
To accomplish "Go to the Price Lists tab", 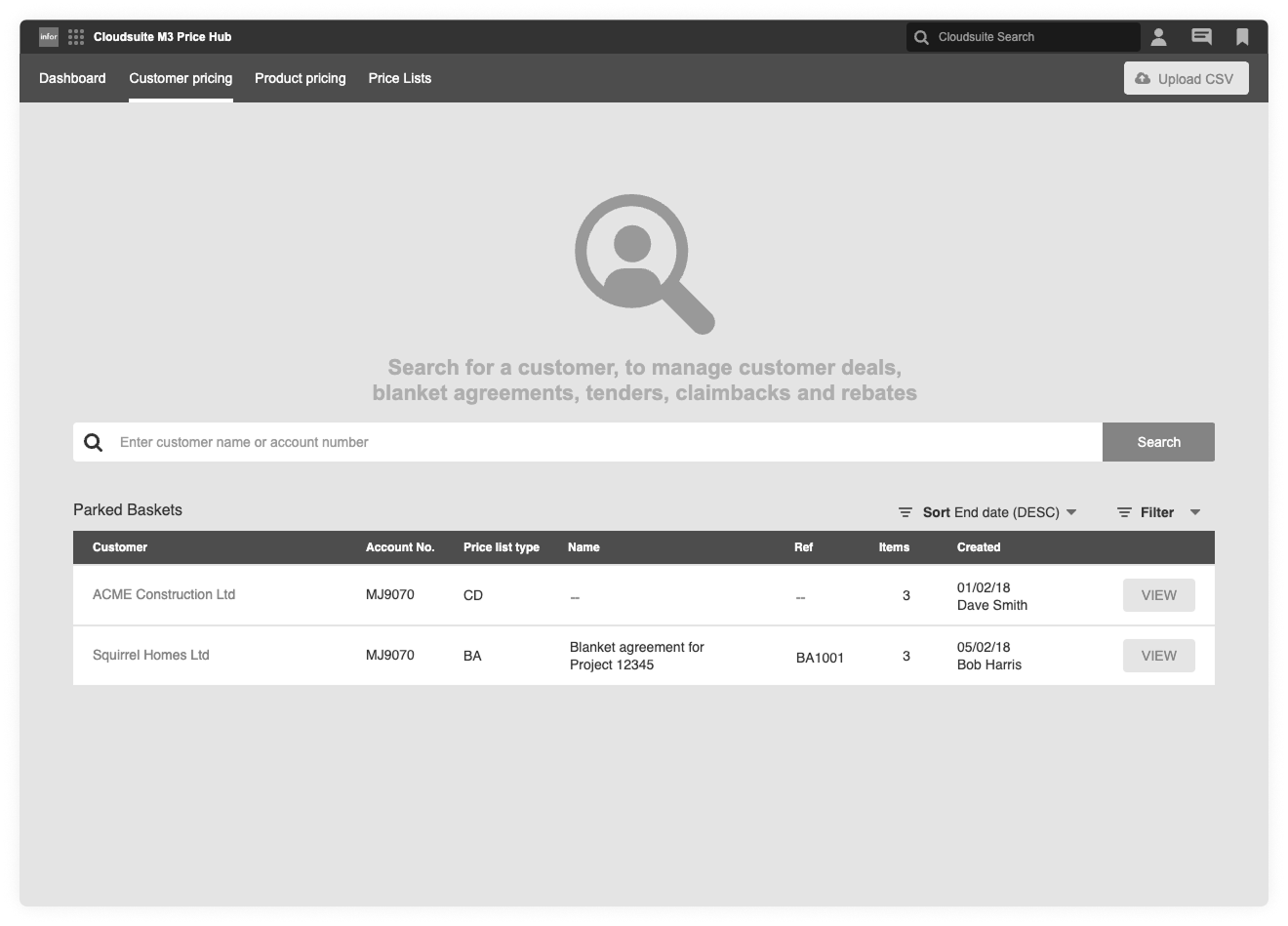I will pos(400,78).
